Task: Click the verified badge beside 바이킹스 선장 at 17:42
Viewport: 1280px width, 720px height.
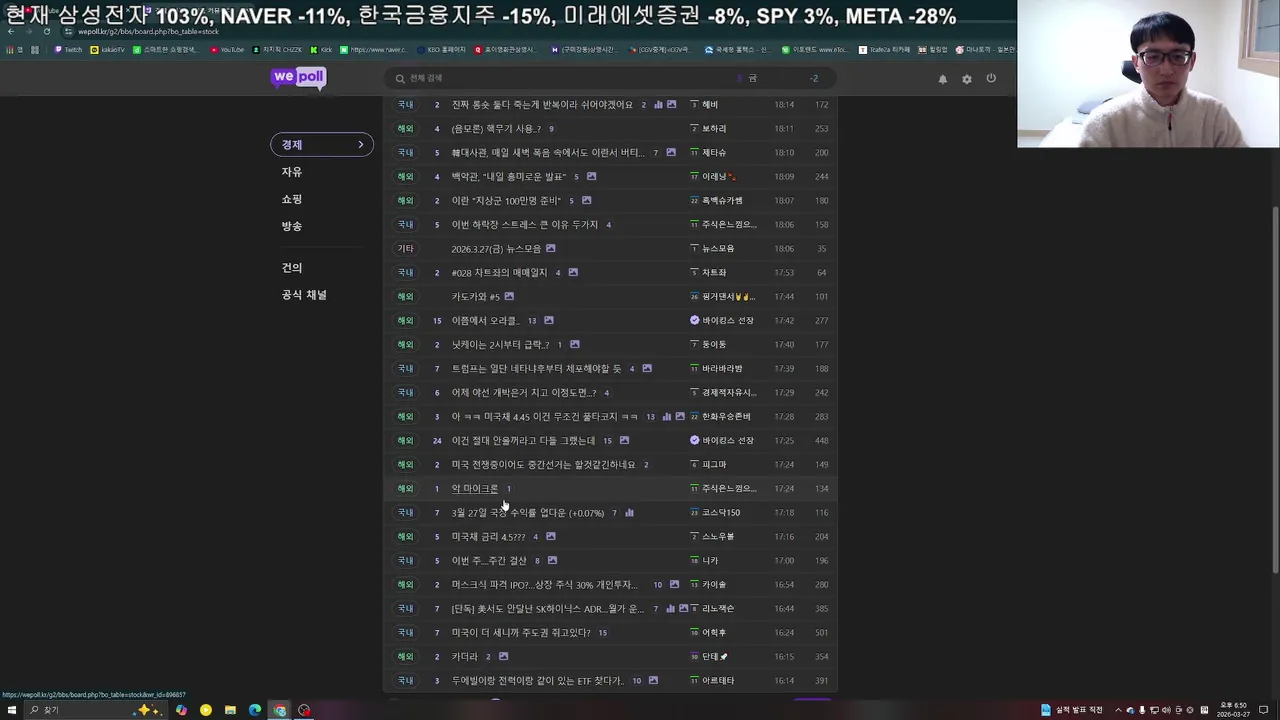Action: [x=695, y=320]
